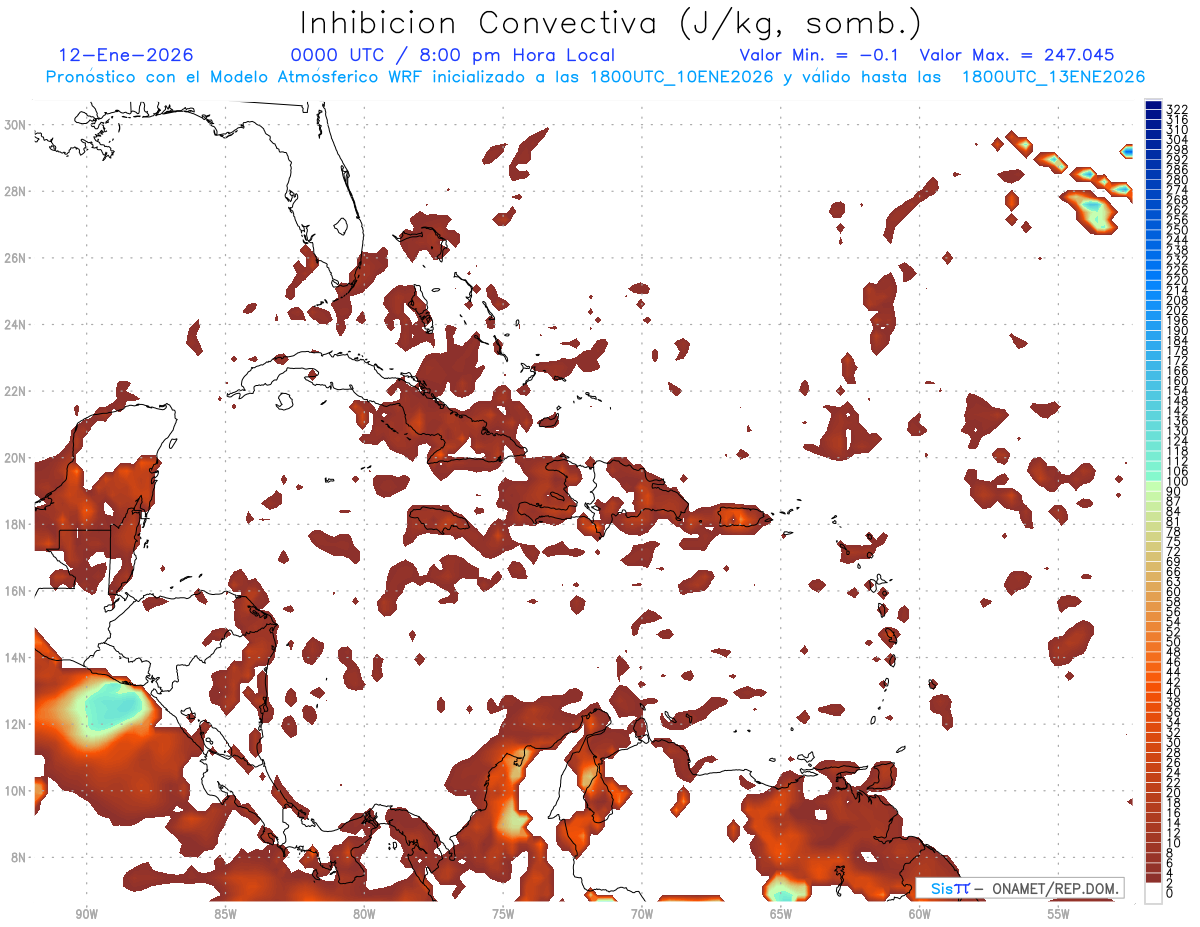The height and width of the screenshot is (927, 1200).
Task: Click the "75W" longitude label
Action: click(503, 914)
